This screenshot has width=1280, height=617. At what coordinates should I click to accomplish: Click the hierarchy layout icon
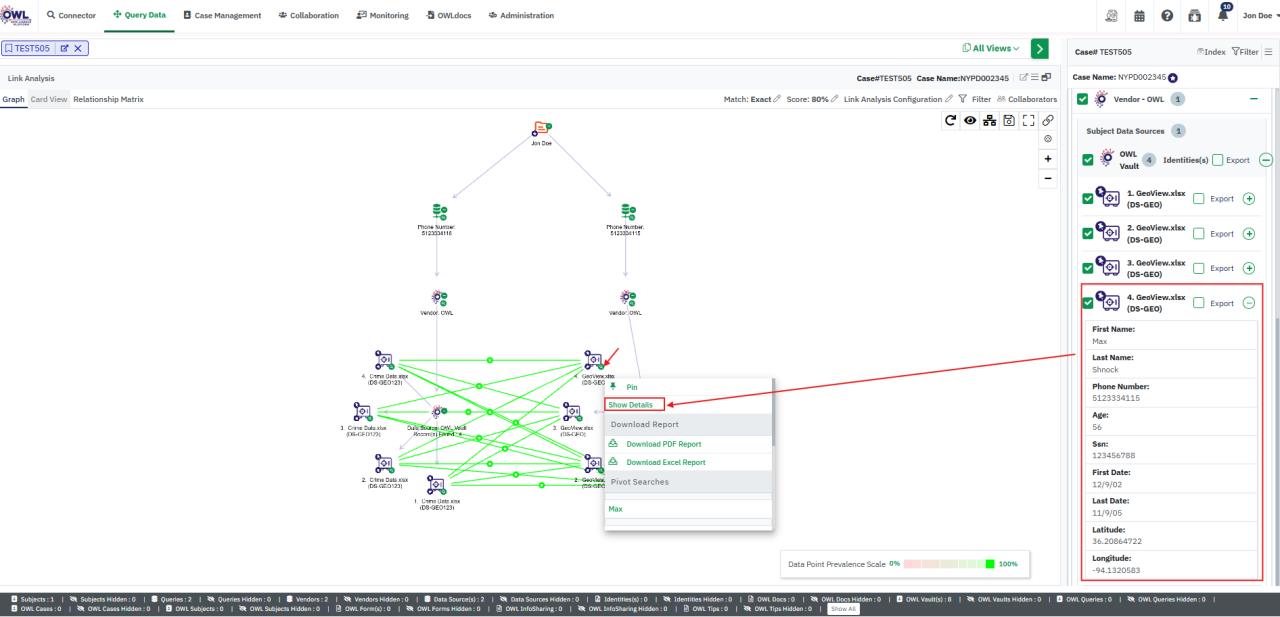point(988,120)
